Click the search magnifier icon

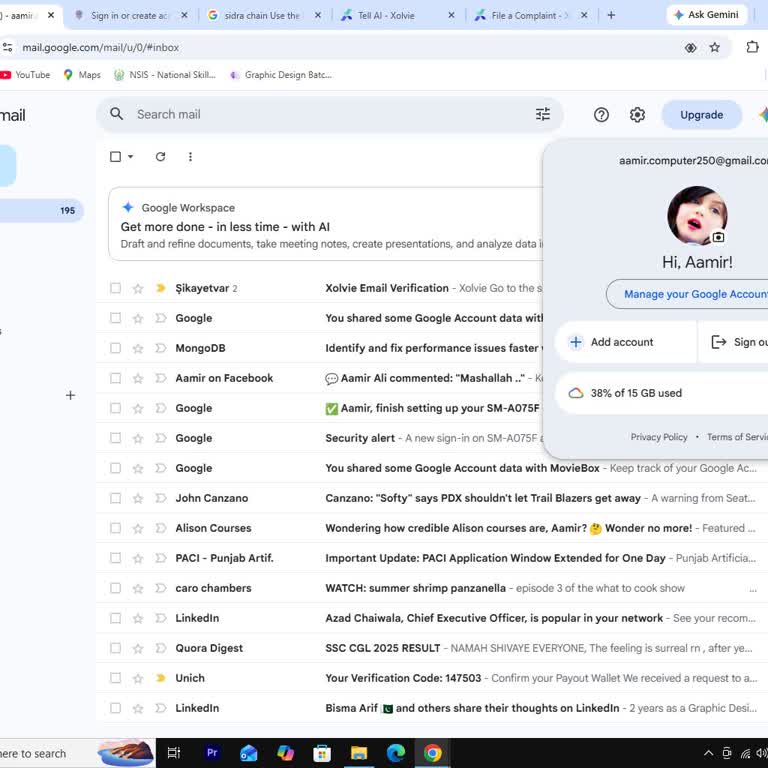click(x=117, y=114)
